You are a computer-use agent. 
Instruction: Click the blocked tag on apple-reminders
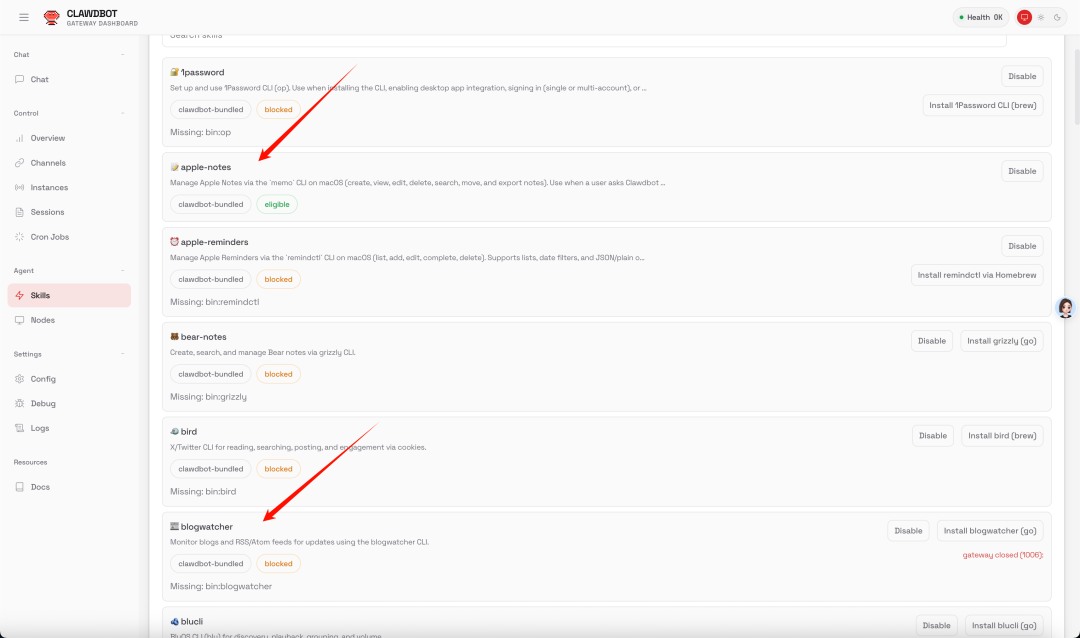click(x=278, y=279)
